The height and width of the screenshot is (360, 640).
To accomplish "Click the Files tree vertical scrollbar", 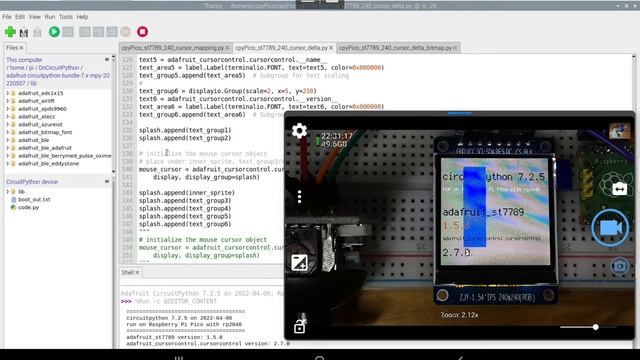I will tap(113, 114).
